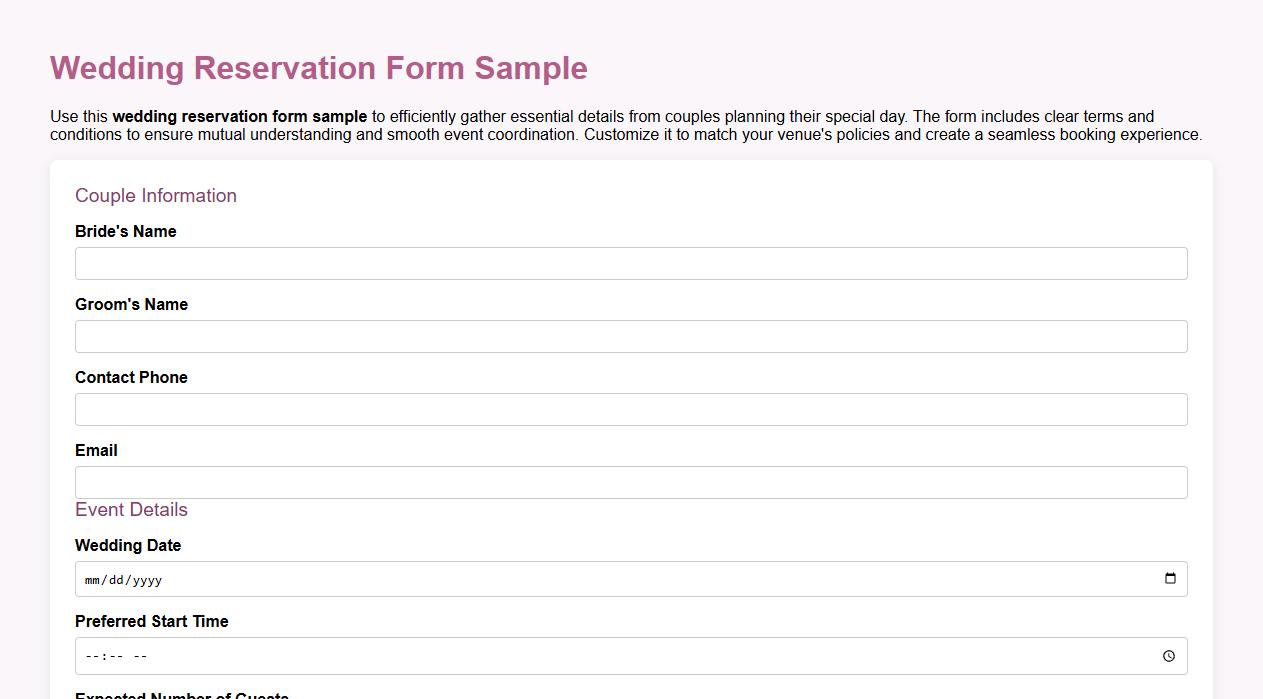This screenshot has height=699, width=1263.
Task: Click the Expected Number of Guests label
Action: pyautogui.click(x=181, y=695)
